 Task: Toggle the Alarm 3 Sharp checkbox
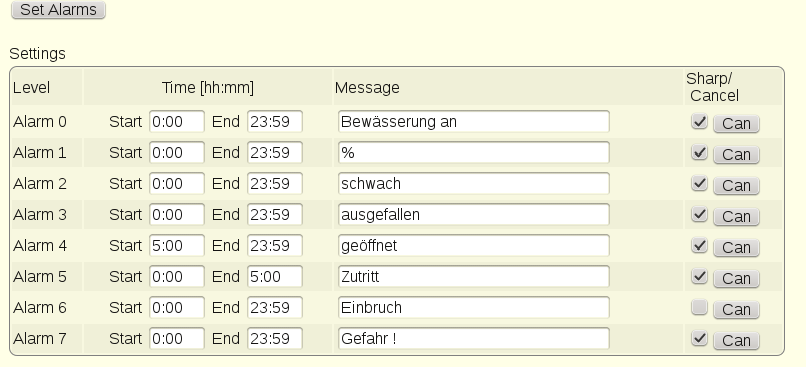pos(699,214)
